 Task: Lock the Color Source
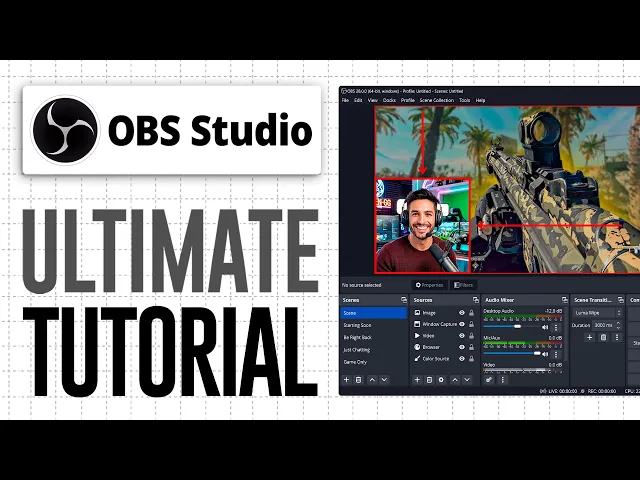471,358
